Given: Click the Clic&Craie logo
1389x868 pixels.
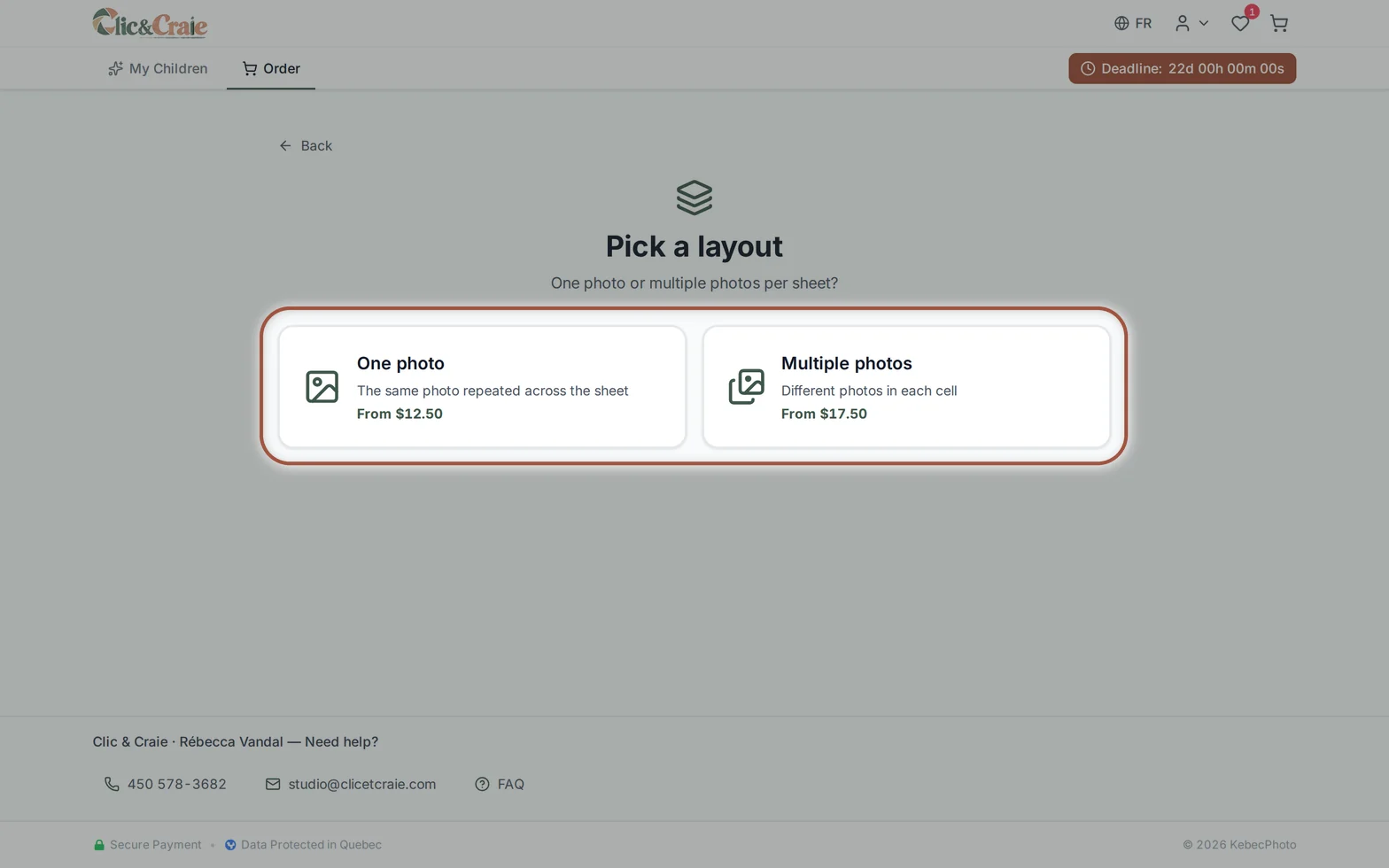Looking at the screenshot, I should coord(150,23).
